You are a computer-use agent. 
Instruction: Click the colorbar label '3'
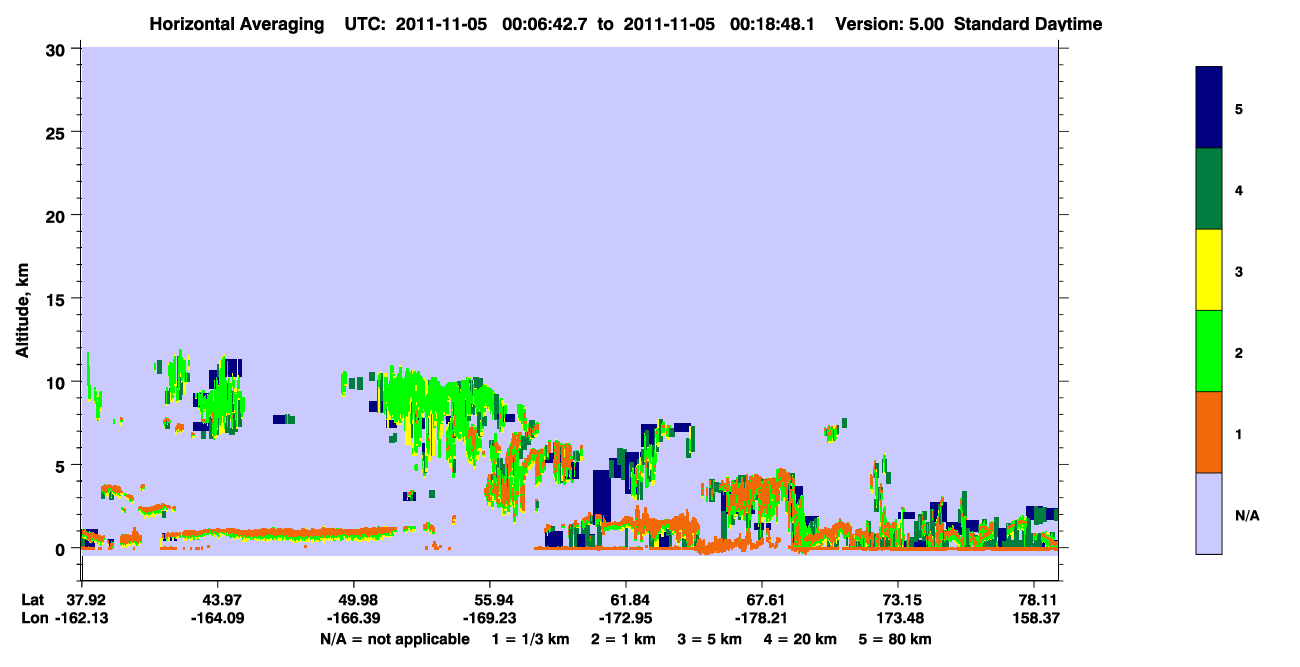tap(1239, 270)
